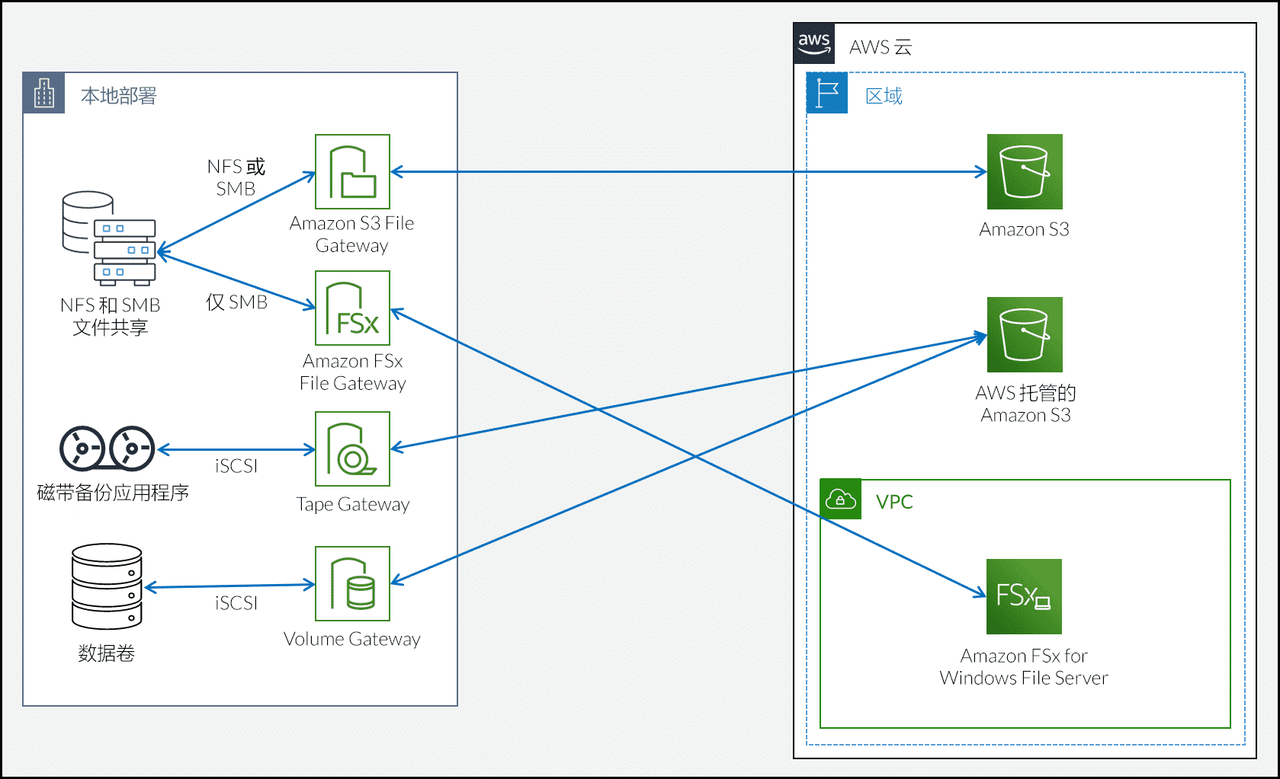Select the AWS 托管的 Amazon S3 bucket icon
The width and height of the screenshot is (1280, 779).
(1024, 335)
